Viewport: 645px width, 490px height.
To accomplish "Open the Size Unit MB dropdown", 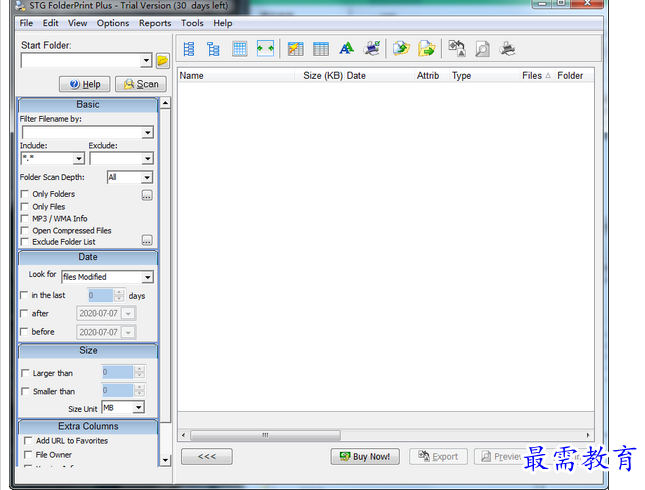I will 139,408.
